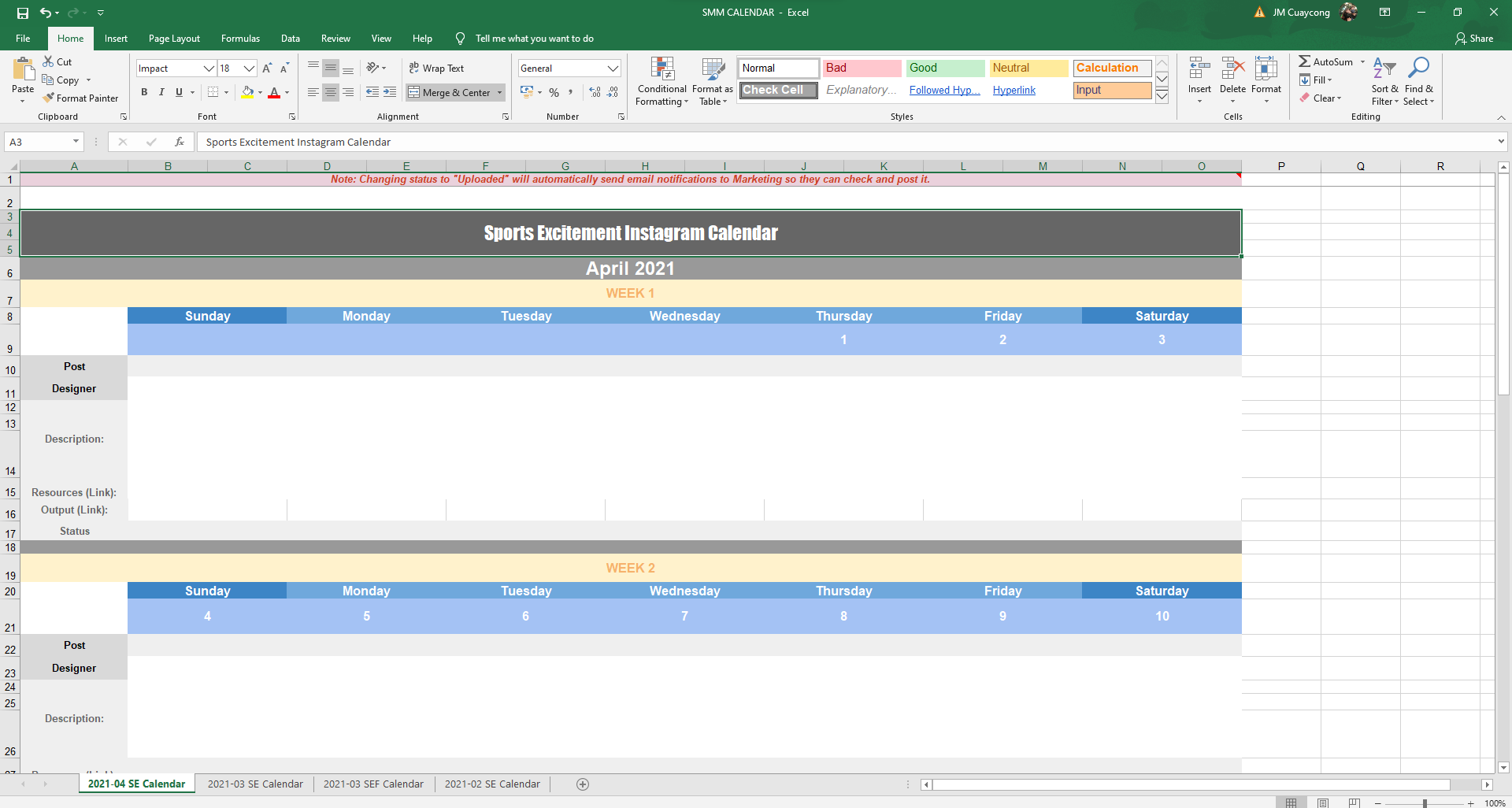The height and width of the screenshot is (808, 1512).
Task: Open the number format dropdown showing General
Action: [613, 69]
